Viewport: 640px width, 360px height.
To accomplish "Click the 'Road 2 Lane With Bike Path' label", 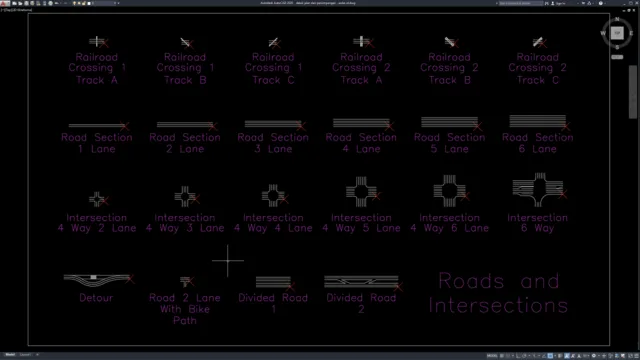I will pos(184,309).
